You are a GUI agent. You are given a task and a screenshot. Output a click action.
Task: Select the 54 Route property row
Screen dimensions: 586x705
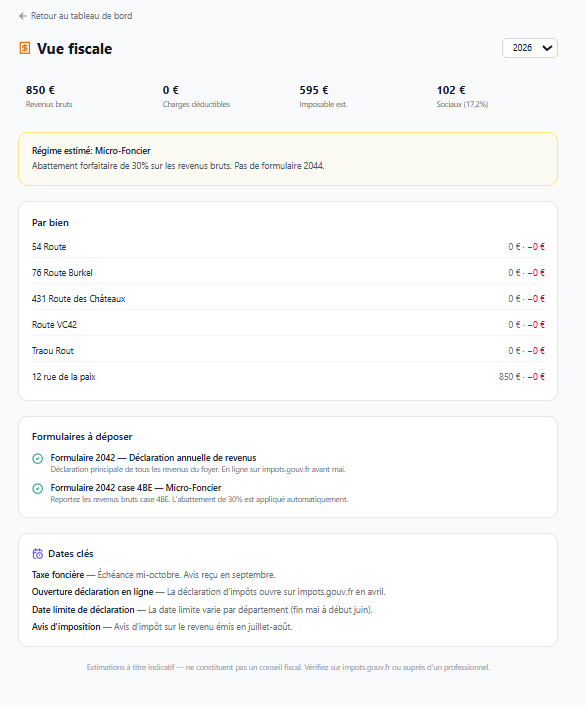click(288, 247)
